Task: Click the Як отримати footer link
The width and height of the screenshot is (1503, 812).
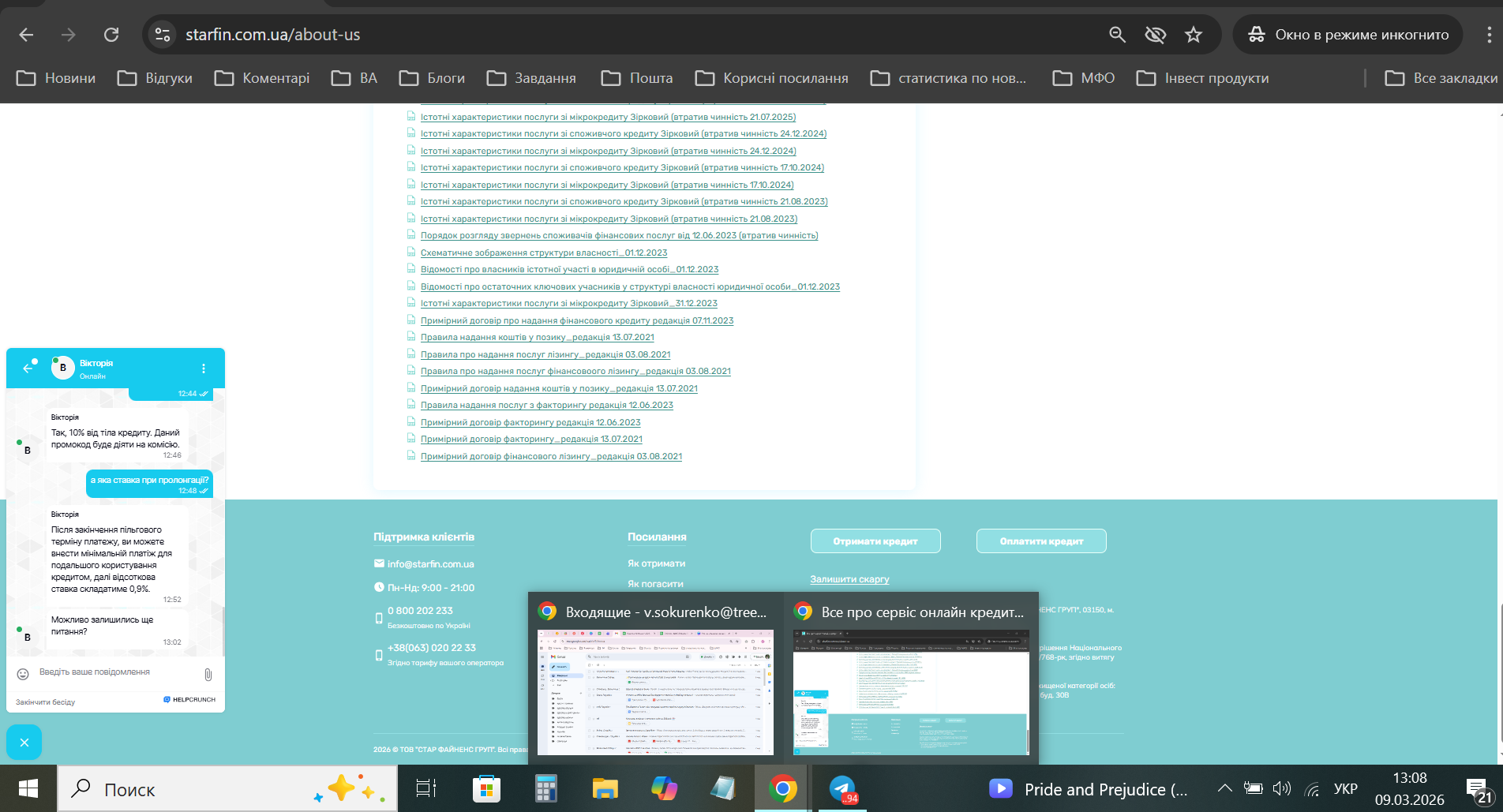Action: (656, 563)
